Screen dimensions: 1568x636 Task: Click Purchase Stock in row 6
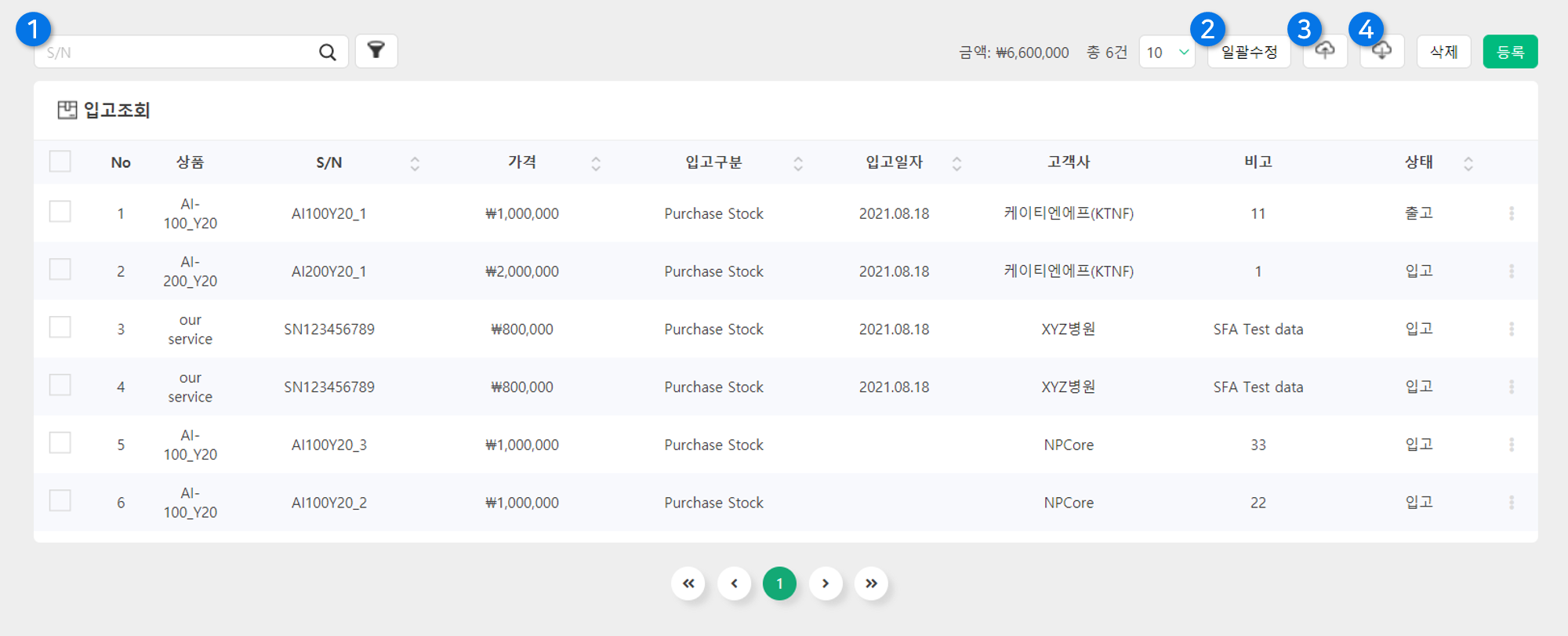click(x=713, y=503)
